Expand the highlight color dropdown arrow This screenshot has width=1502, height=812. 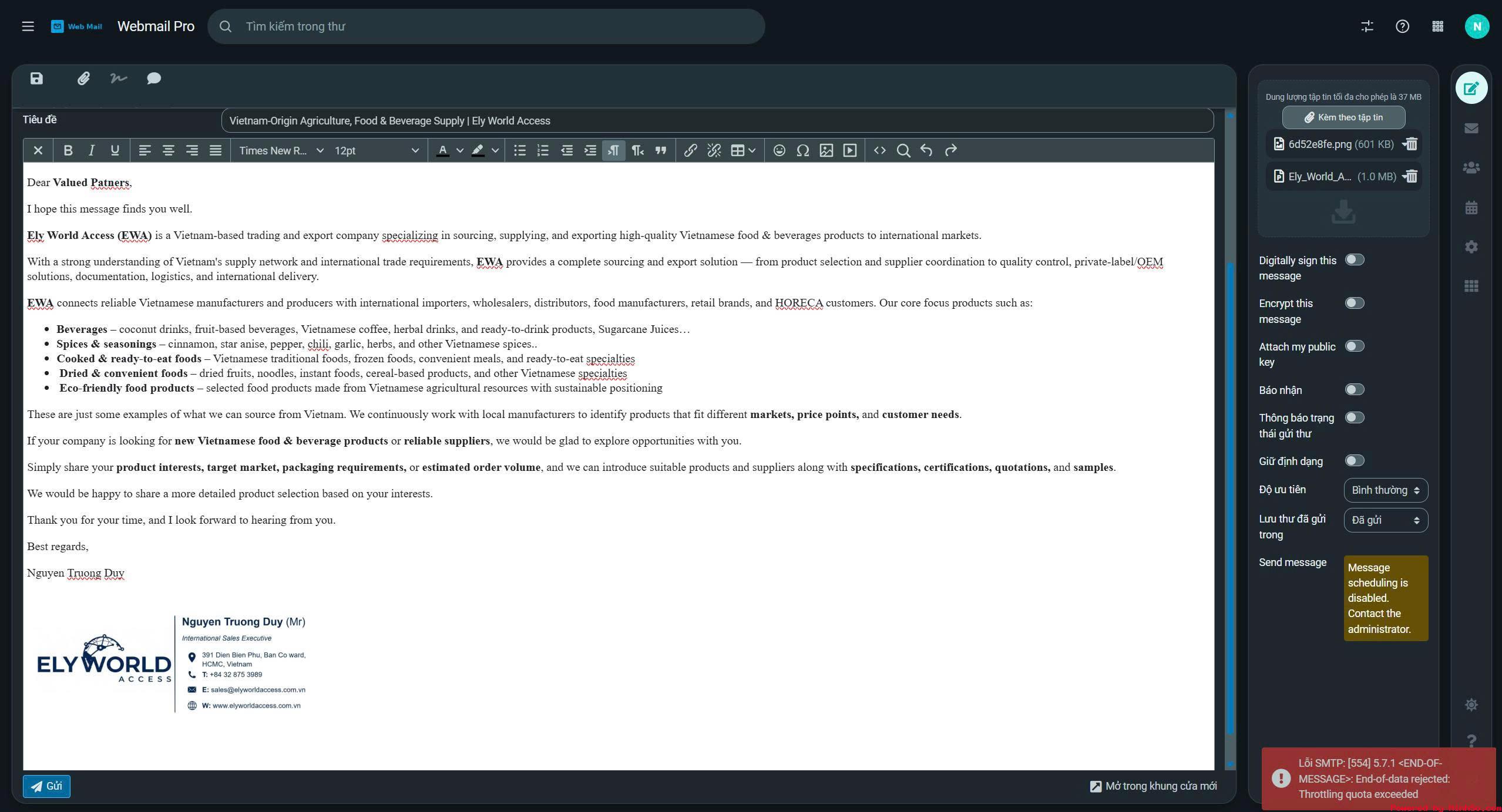[x=495, y=150]
